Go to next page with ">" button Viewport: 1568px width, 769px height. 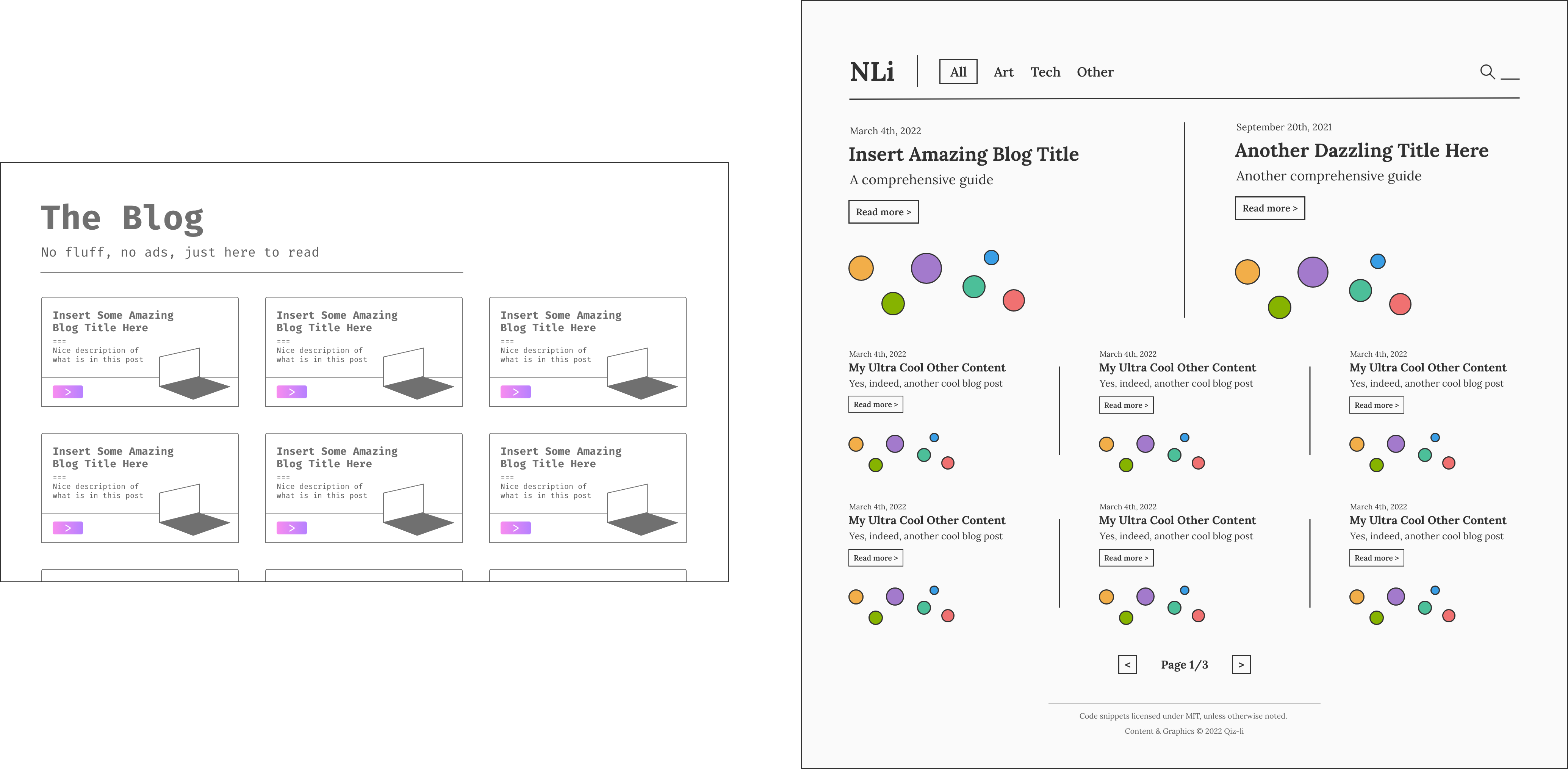pos(1241,664)
